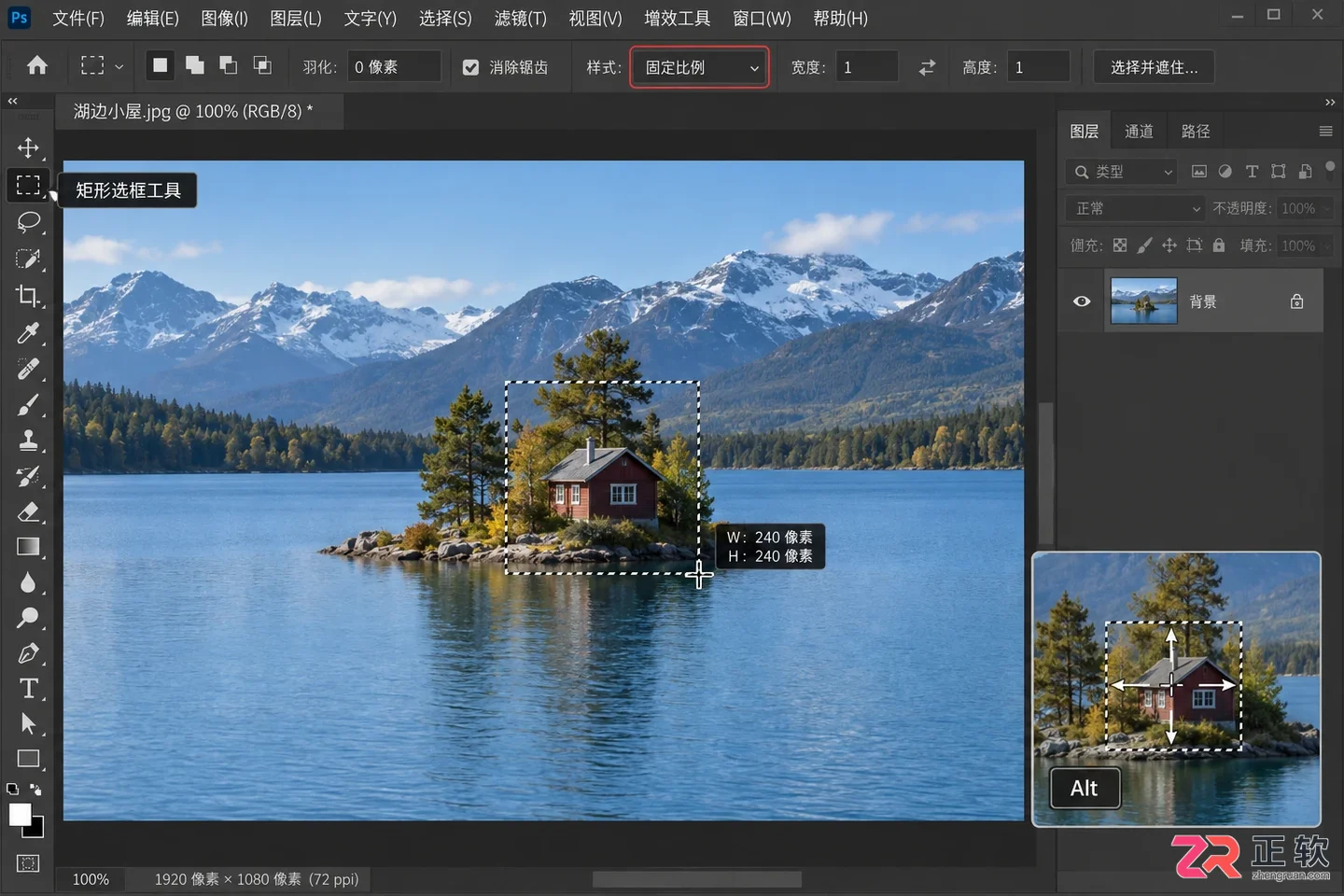Select the Path Selection arrow tool
This screenshot has width=1344, height=896.
click(x=28, y=723)
